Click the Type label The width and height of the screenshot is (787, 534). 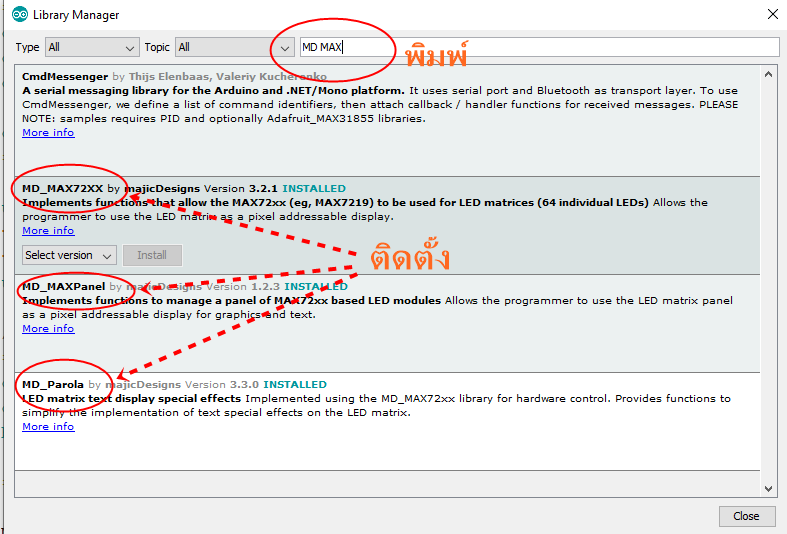pos(27,47)
